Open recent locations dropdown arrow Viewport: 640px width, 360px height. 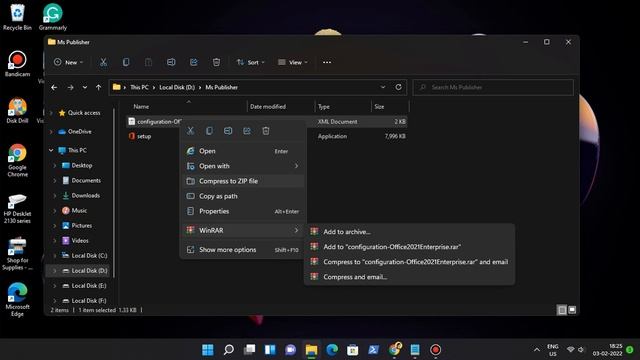(84, 87)
